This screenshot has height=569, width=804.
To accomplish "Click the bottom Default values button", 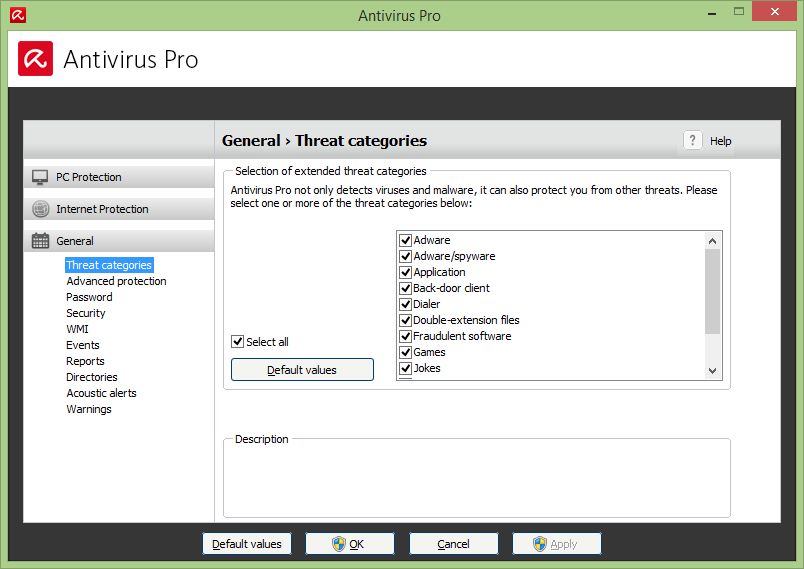I will 247,544.
